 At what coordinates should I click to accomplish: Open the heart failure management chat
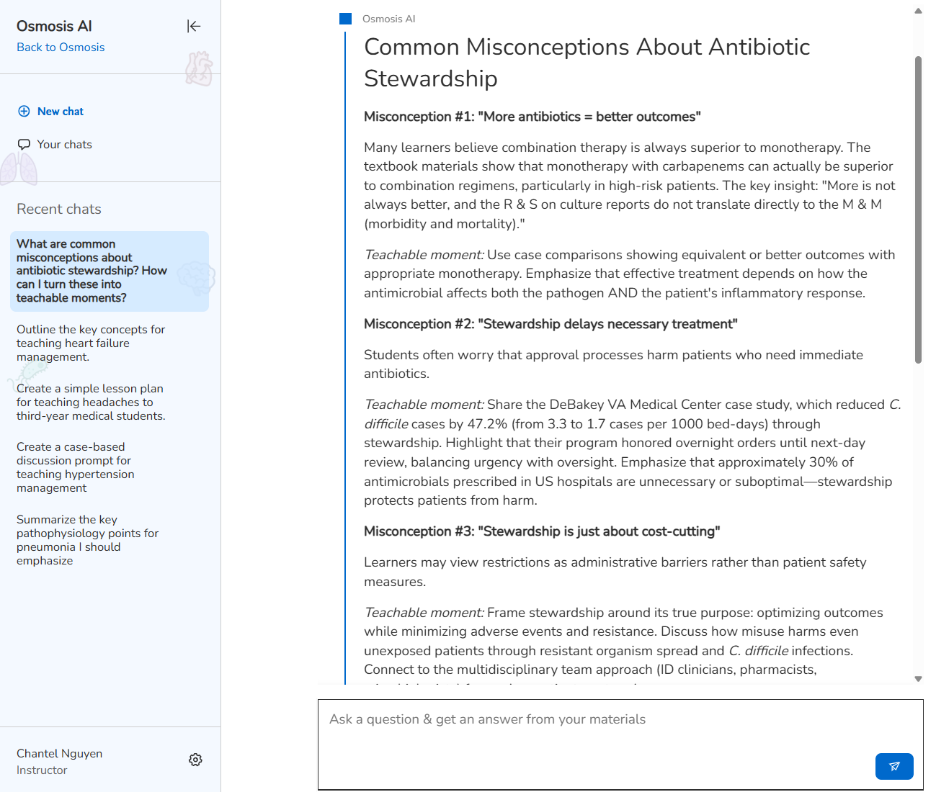pos(91,343)
